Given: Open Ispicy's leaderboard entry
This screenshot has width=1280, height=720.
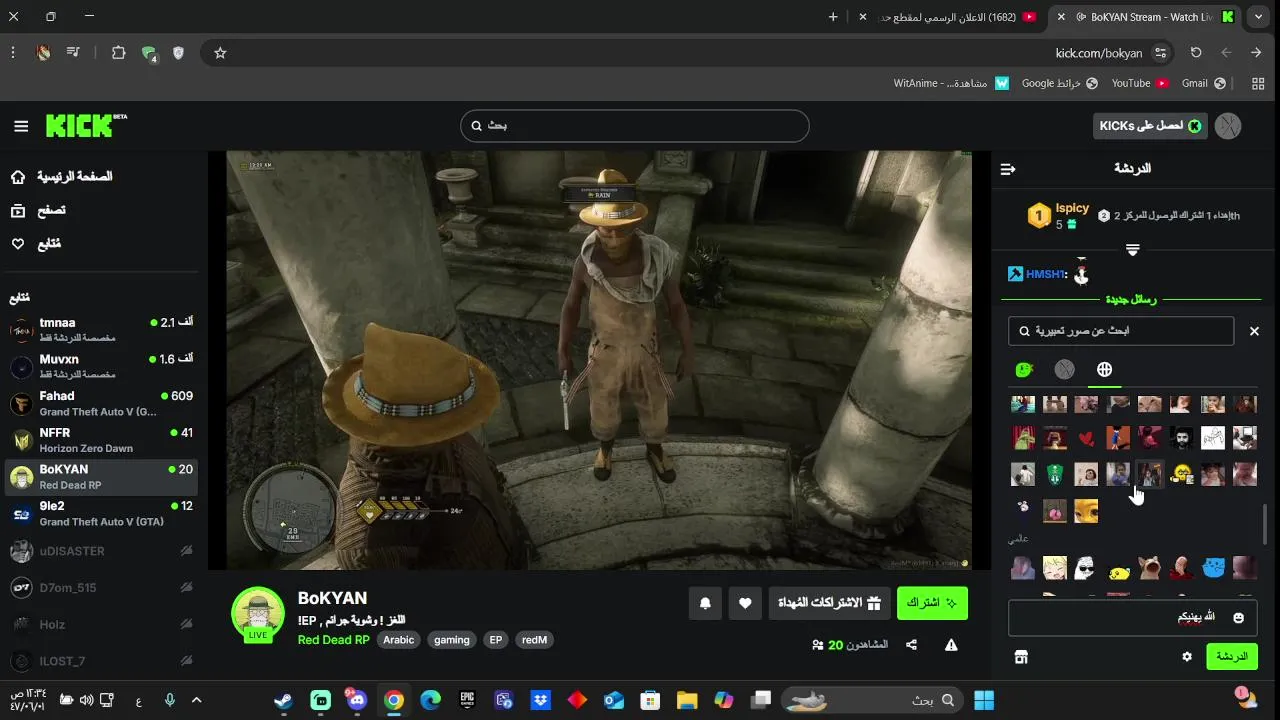Looking at the screenshot, I should (x=1059, y=216).
